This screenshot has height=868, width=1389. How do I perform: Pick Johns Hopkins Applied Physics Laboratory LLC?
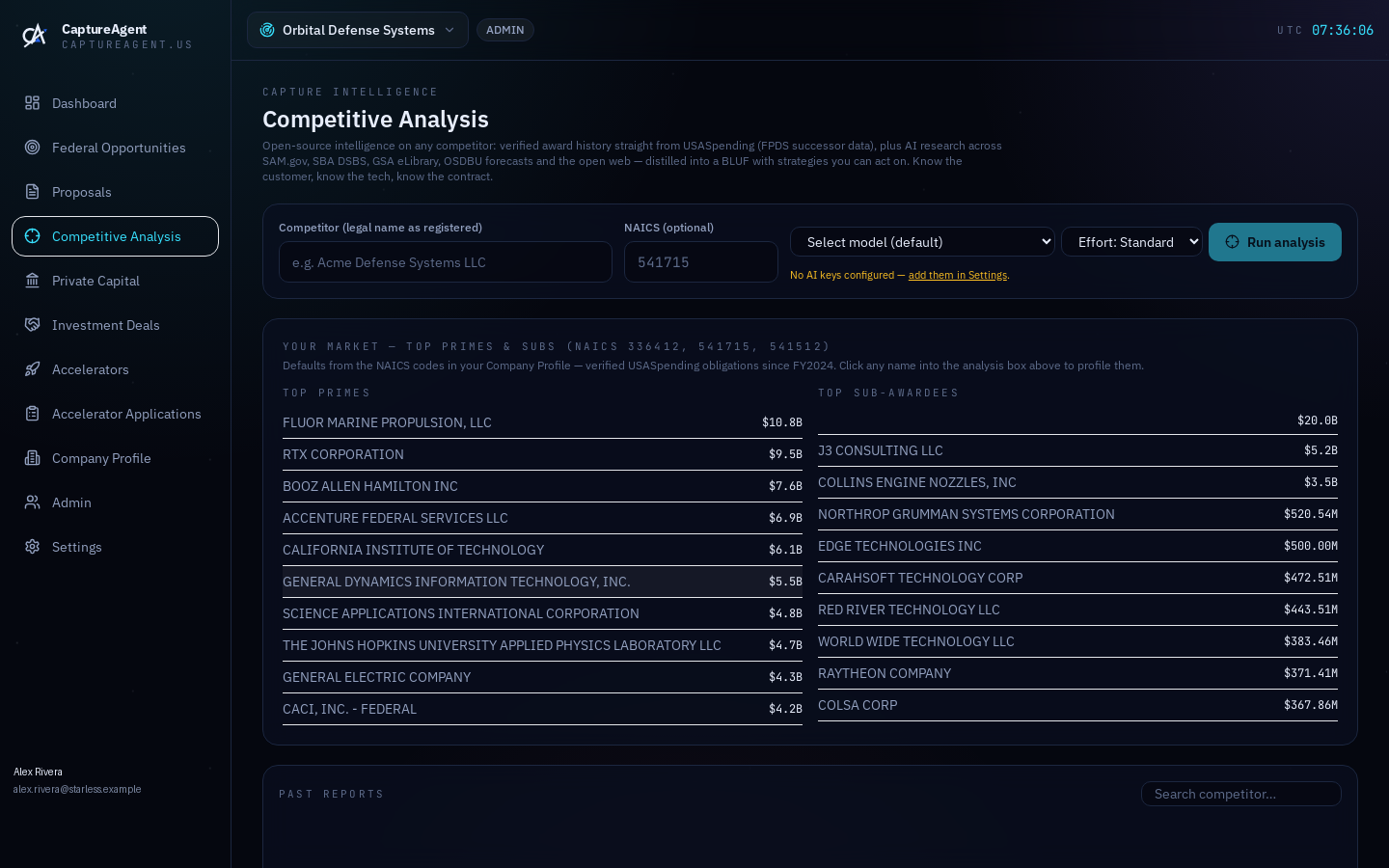click(x=542, y=645)
